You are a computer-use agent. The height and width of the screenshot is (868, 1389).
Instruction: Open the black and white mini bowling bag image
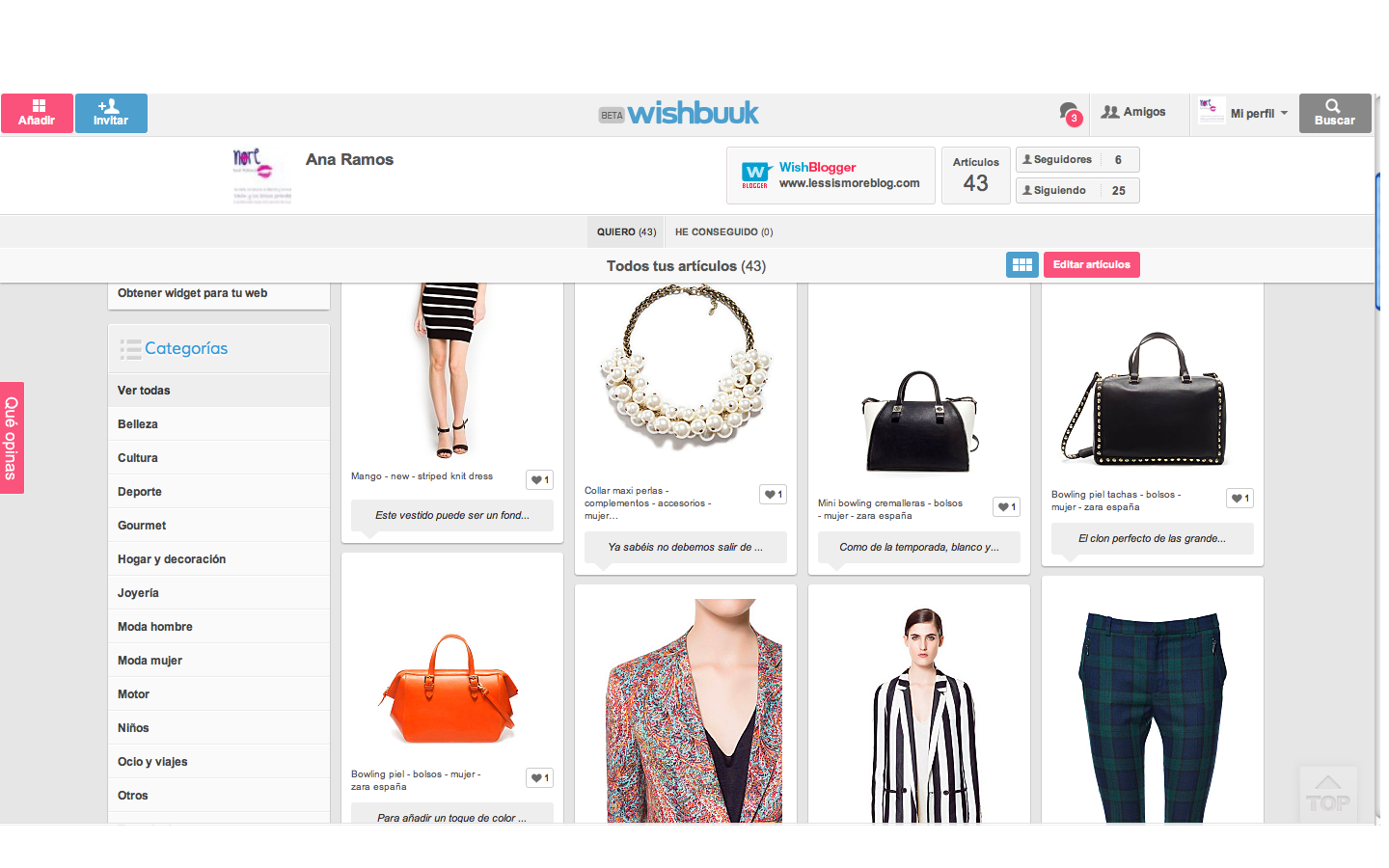pyautogui.click(x=919, y=421)
